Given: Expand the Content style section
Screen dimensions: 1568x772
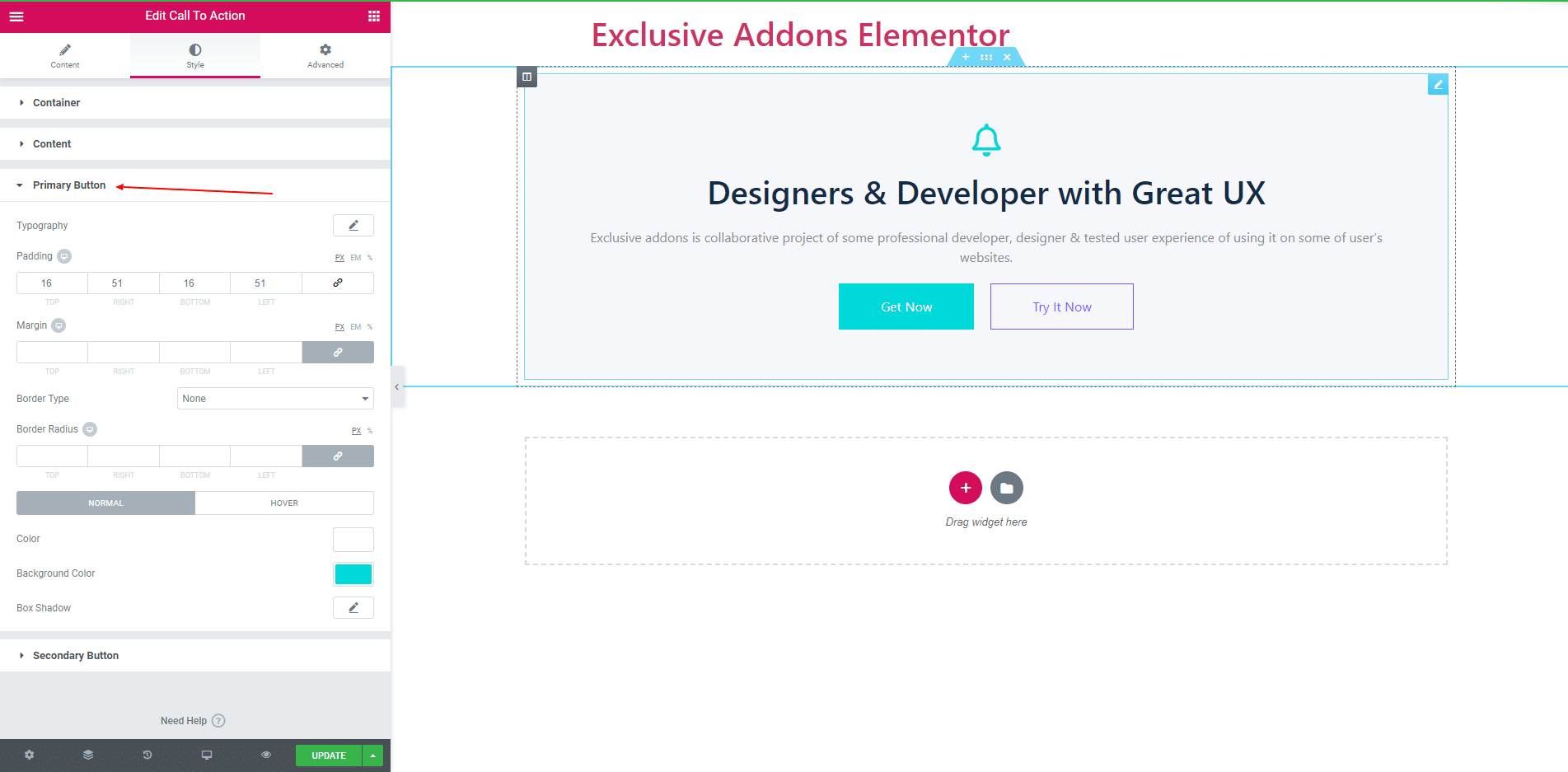Looking at the screenshot, I should [195, 144].
